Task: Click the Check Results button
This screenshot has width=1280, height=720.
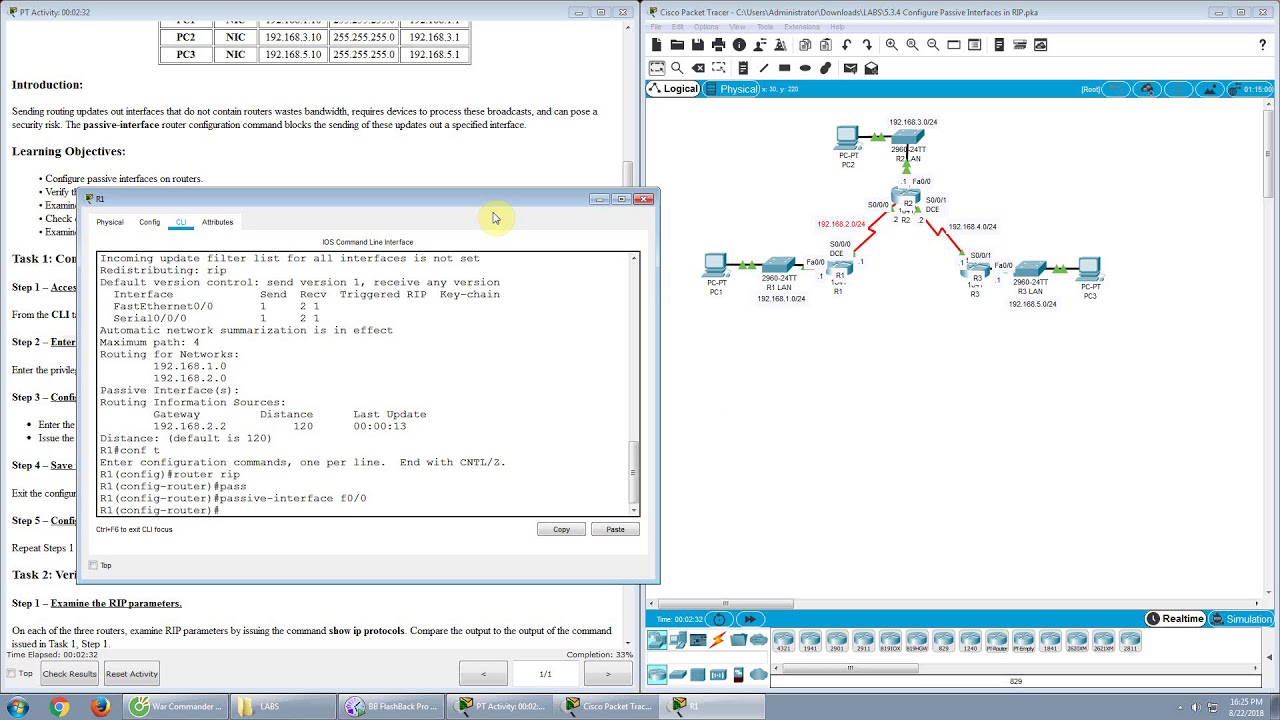Action: coord(69,674)
